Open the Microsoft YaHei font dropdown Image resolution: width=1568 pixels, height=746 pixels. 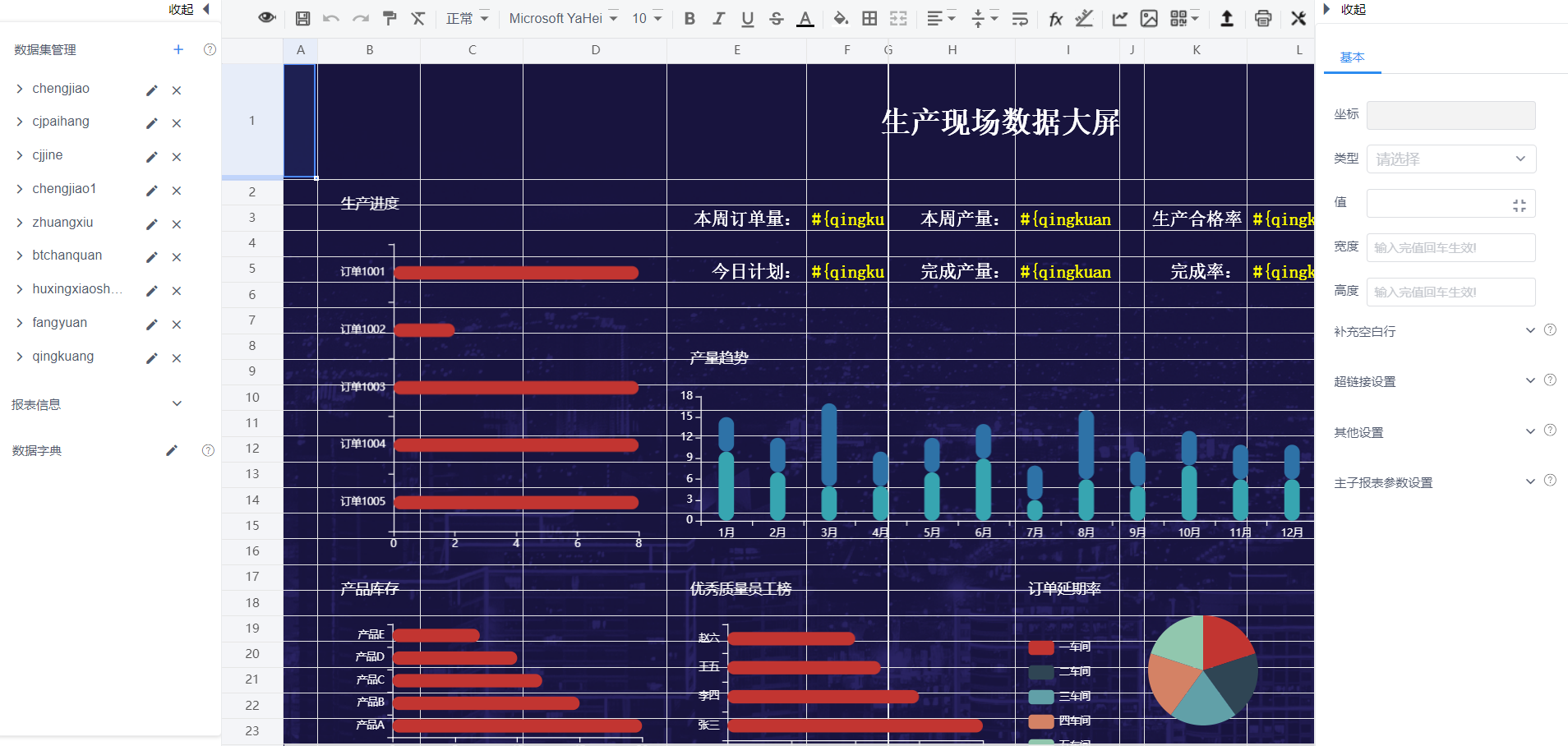point(563,18)
